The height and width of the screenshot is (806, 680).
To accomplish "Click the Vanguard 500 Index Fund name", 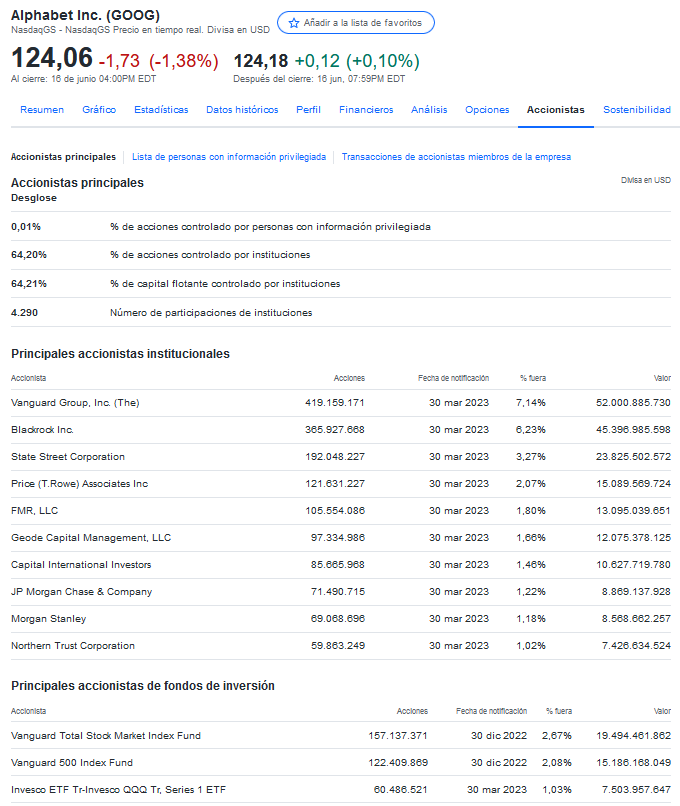I will coord(72,763).
